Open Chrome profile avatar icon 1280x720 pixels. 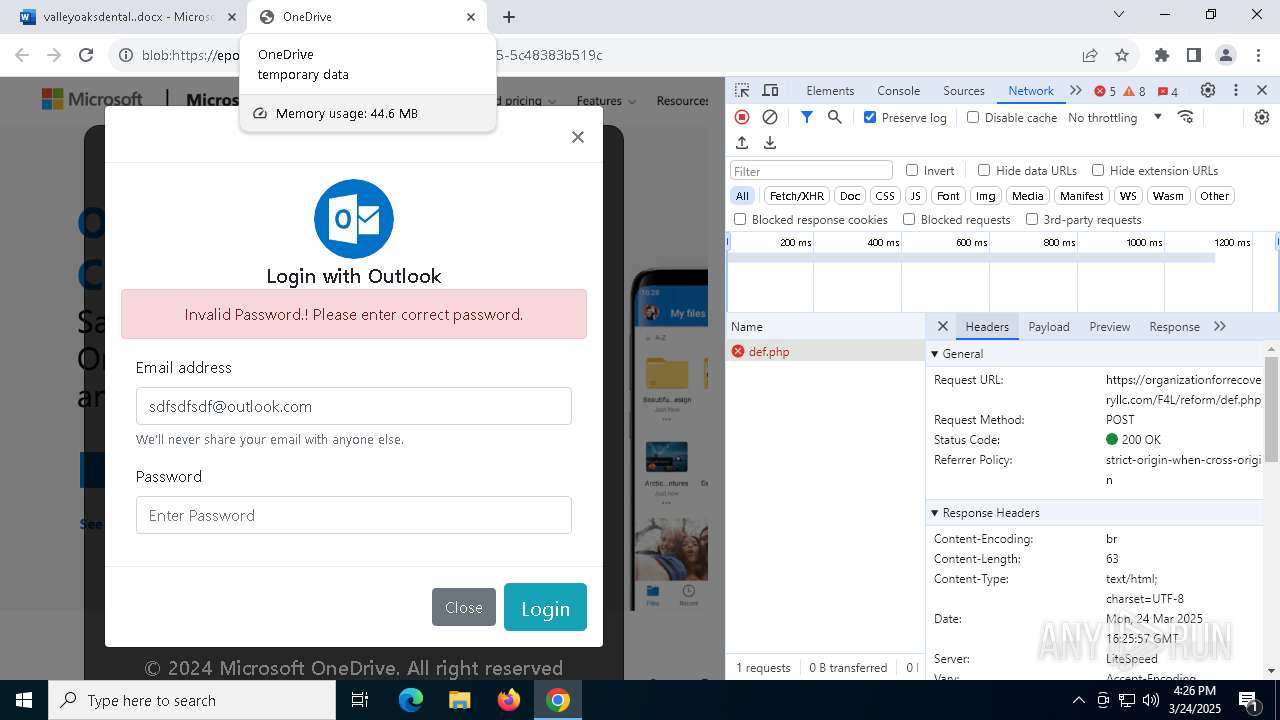pyautogui.click(x=1226, y=55)
